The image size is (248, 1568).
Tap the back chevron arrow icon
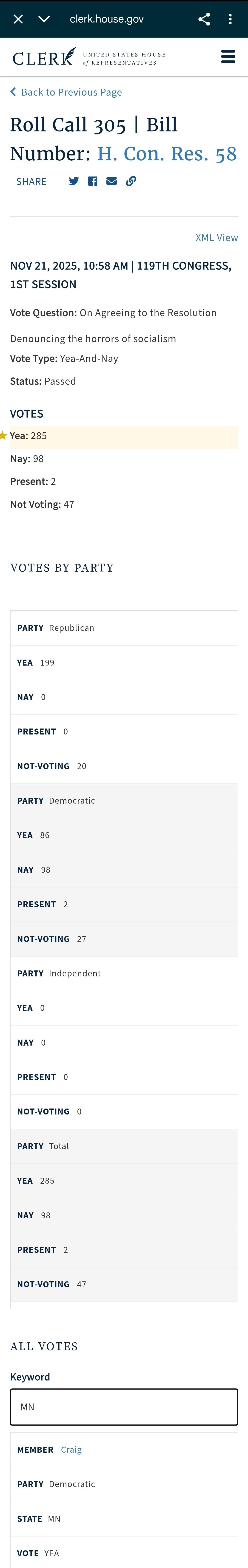coord(13,92)
